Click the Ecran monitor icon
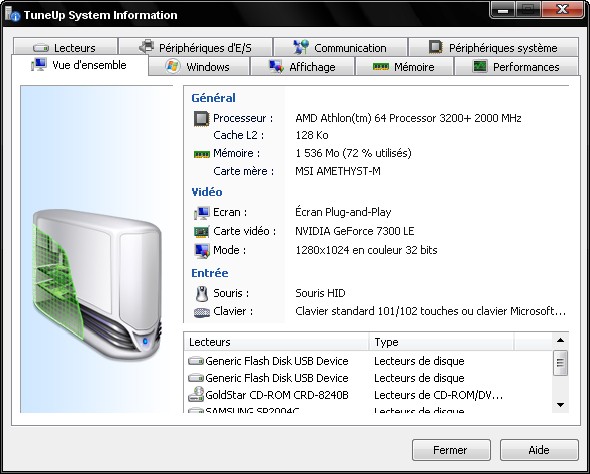 click(201, 213)
